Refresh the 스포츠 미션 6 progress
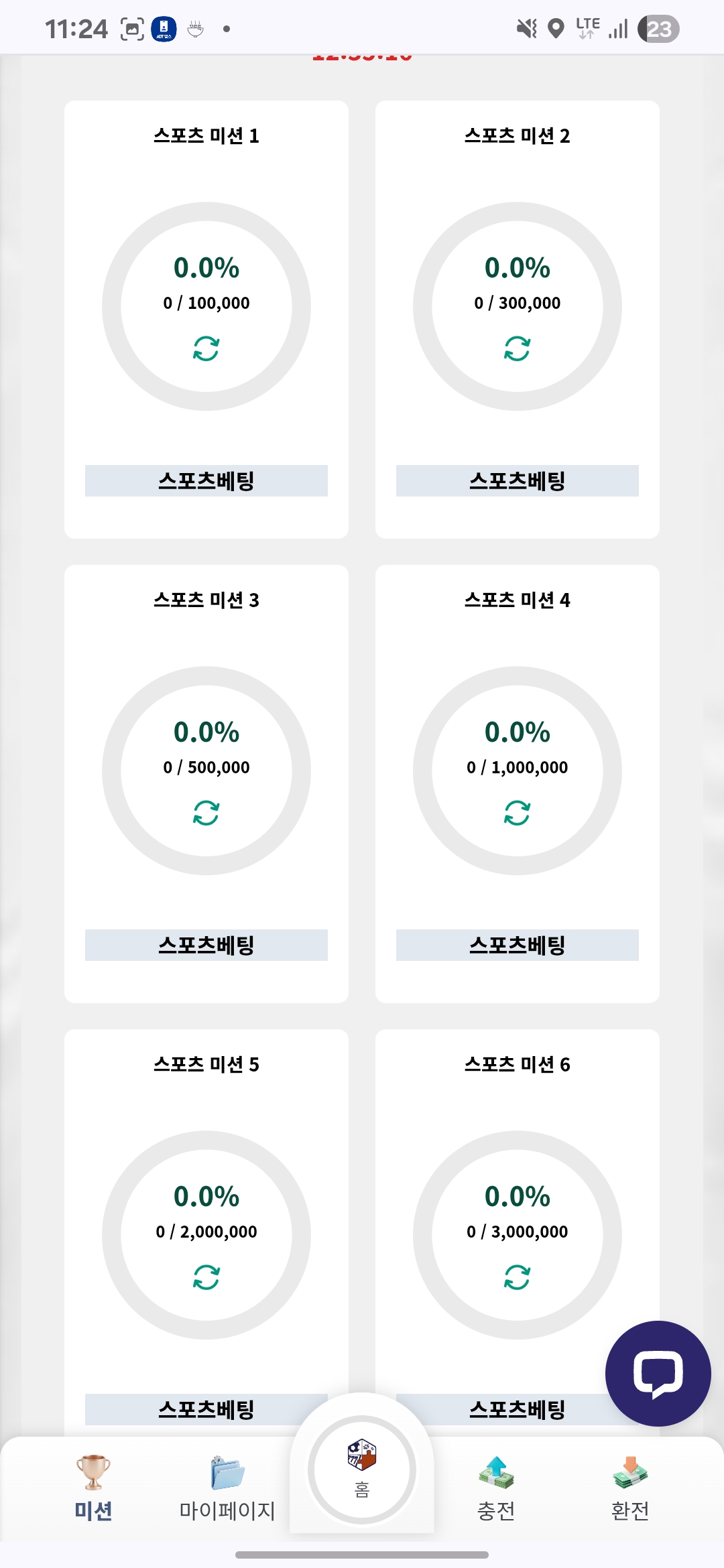Viewport: 724px width, 1568px height. [518, 1277]
